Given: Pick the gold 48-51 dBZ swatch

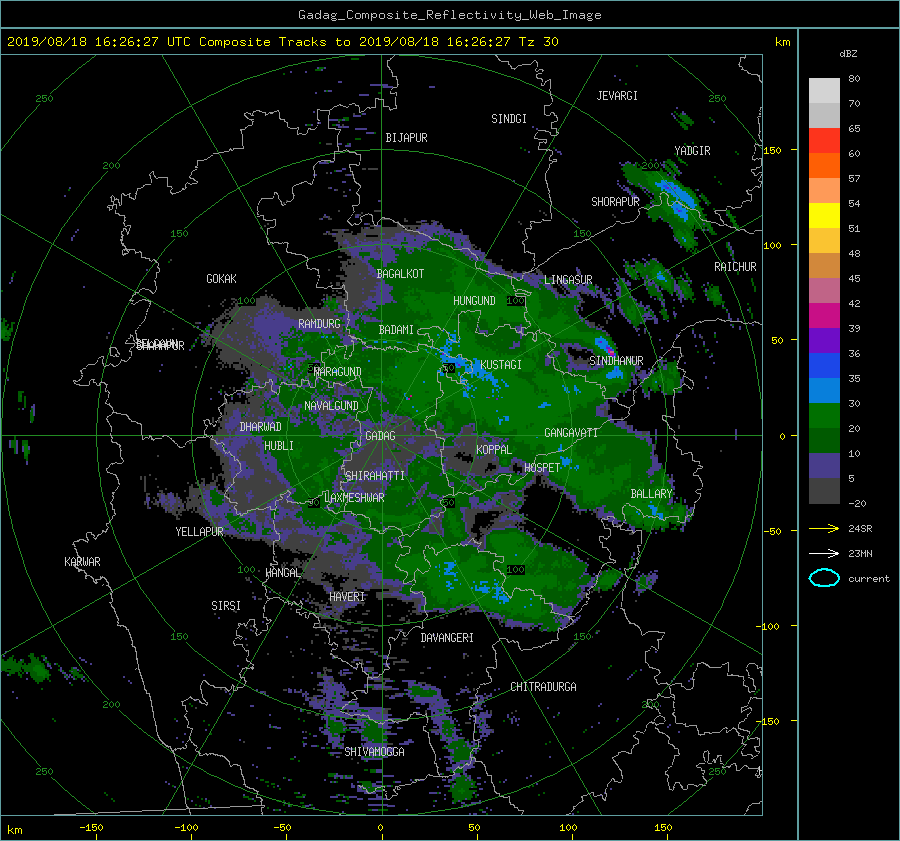Looking at the screenshot, I should pos(824,241).
